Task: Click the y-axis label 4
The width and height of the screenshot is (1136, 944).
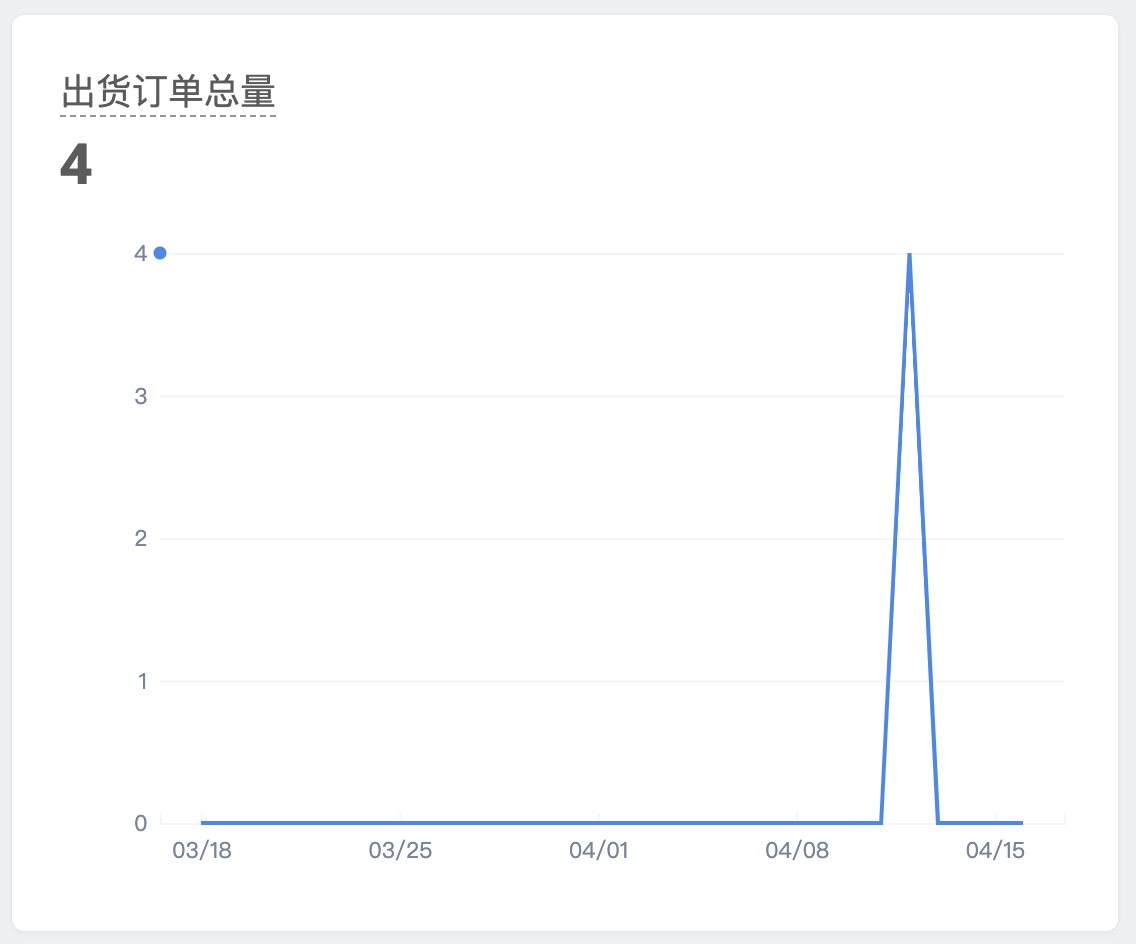Action: [141, 253]
